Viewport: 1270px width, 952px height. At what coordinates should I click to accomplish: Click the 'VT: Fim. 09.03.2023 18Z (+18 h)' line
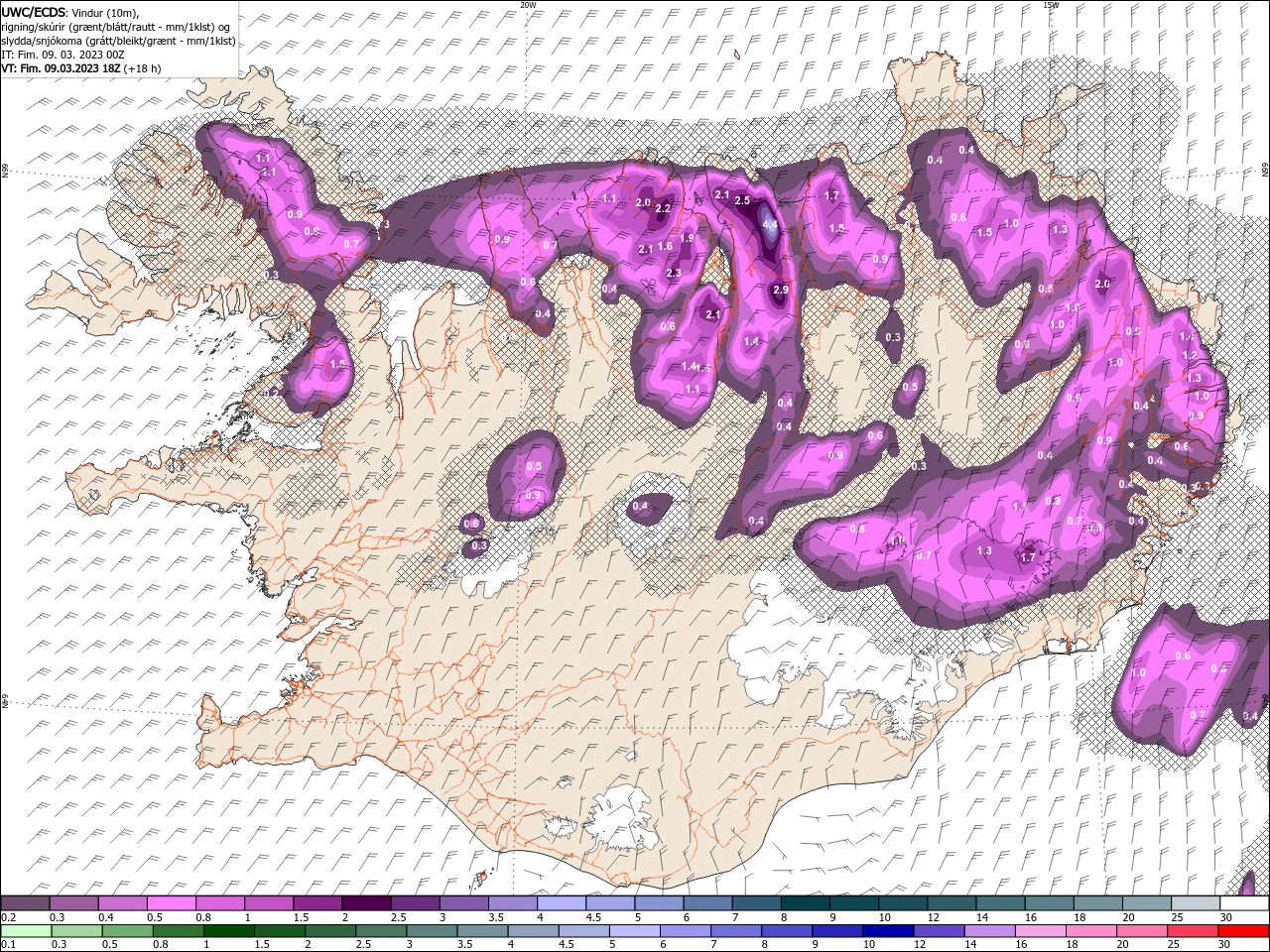[x=80, y=68]
